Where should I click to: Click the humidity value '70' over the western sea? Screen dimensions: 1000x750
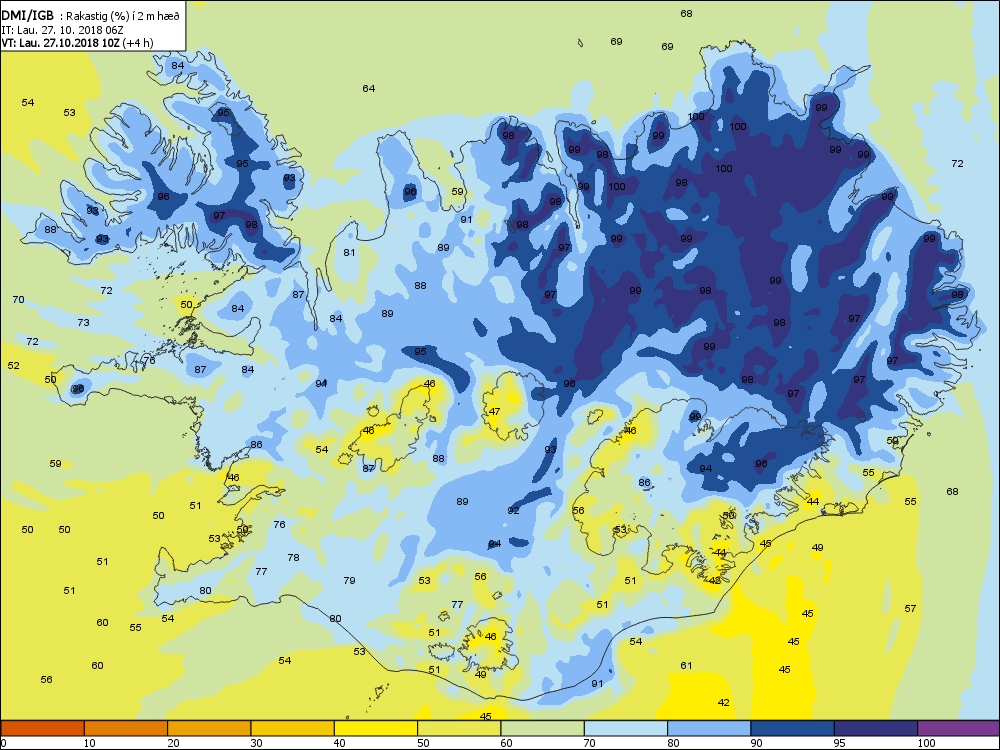pyautogui.click(x=18, y=300)
